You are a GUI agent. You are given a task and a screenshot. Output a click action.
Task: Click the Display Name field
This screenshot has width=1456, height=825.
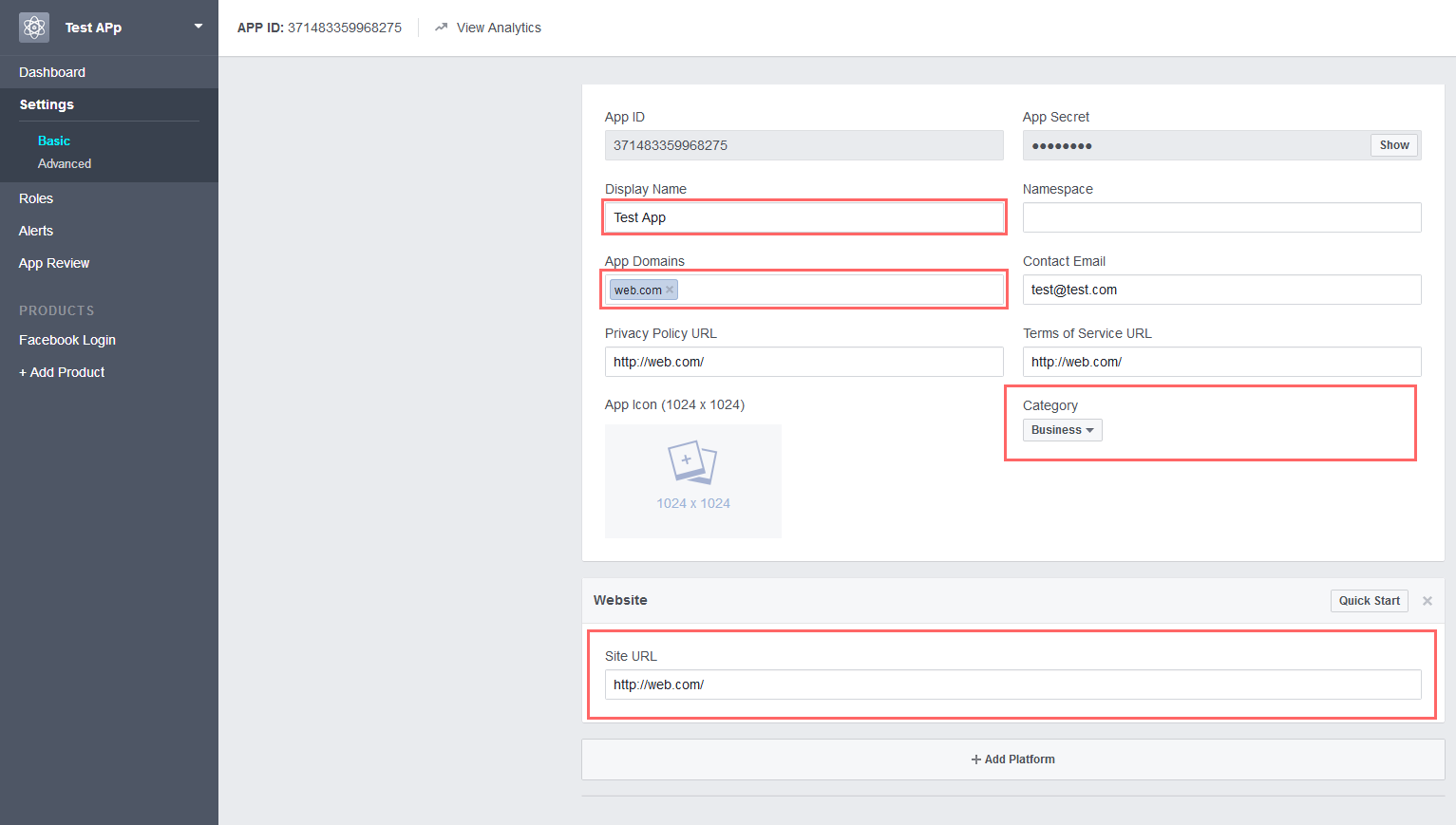[x=804, y=217]
